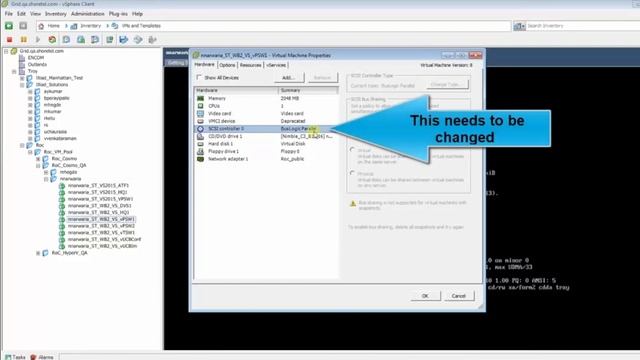Click the Reset virtual machine icon

(52, 40)
